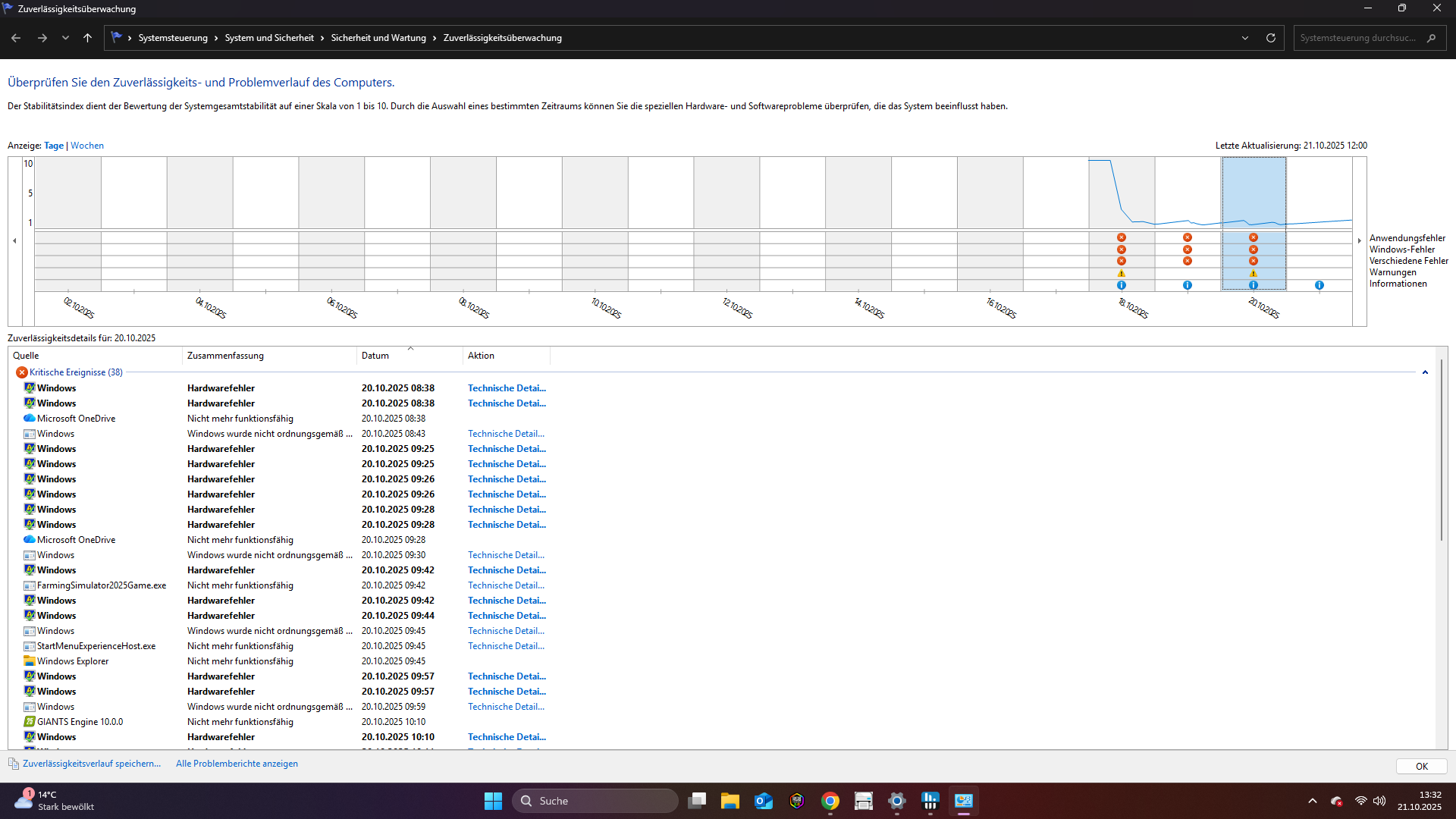Collapse the Kritische Ereignisse group
The height and width of the screenshot is (819, 1456).
(1425, 372)
